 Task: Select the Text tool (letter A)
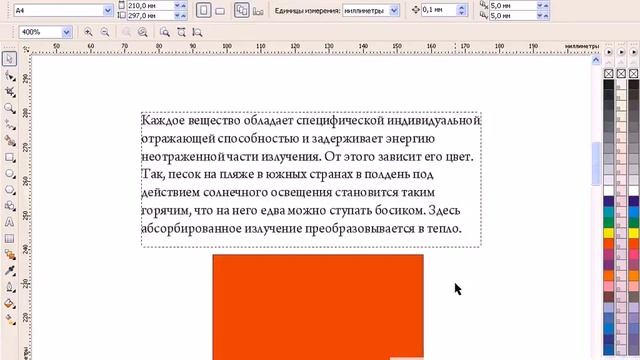[9, 222]
